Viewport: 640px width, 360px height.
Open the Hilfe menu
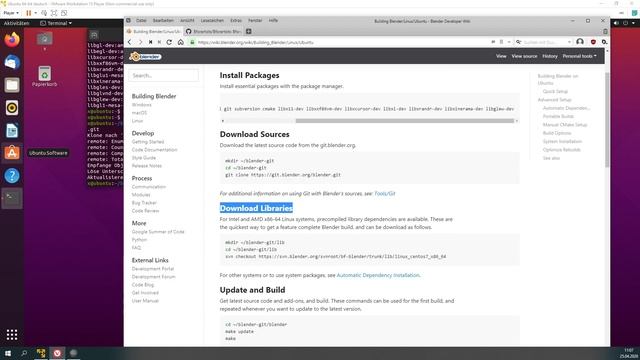point(273,20)
